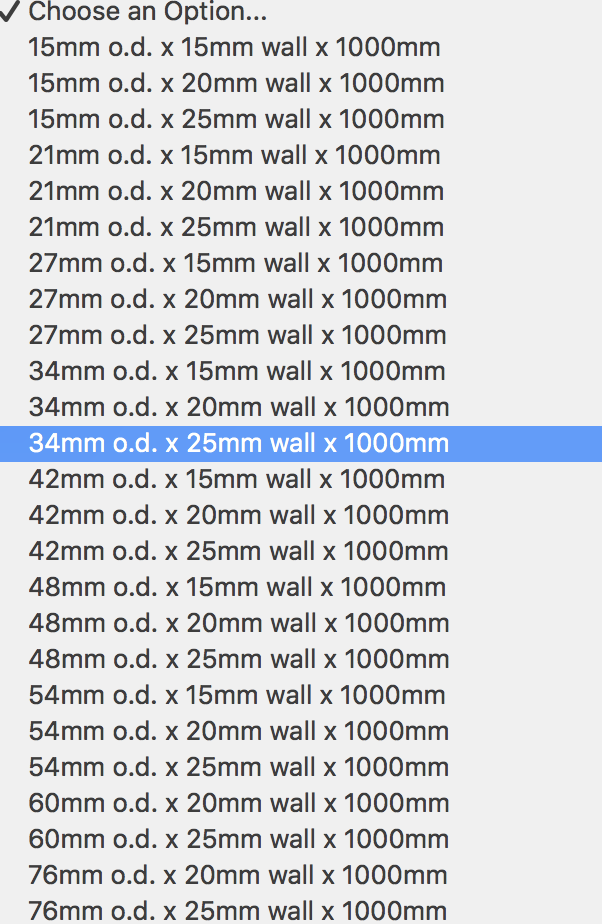Select 54mm o.d. x 25mm wall option
This screenshot has width=602, height=924.
240,767
